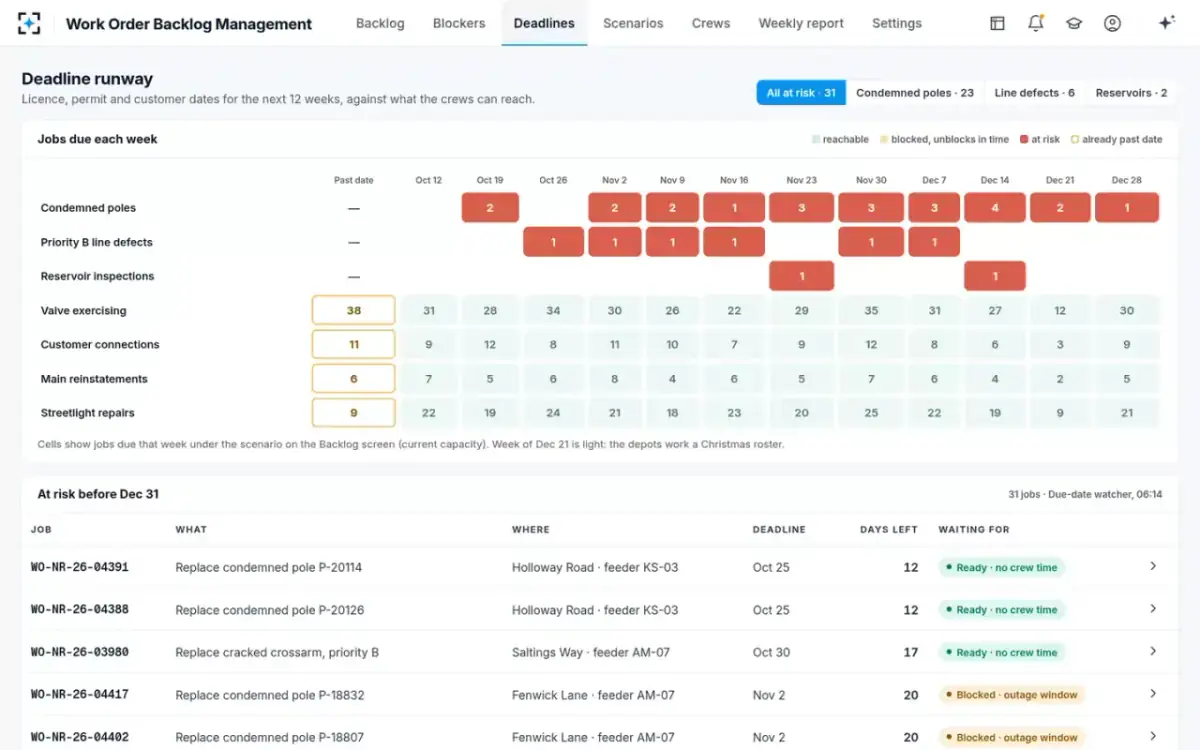
Task: Open the layout panel icon
Action: (x=997, y=23)
